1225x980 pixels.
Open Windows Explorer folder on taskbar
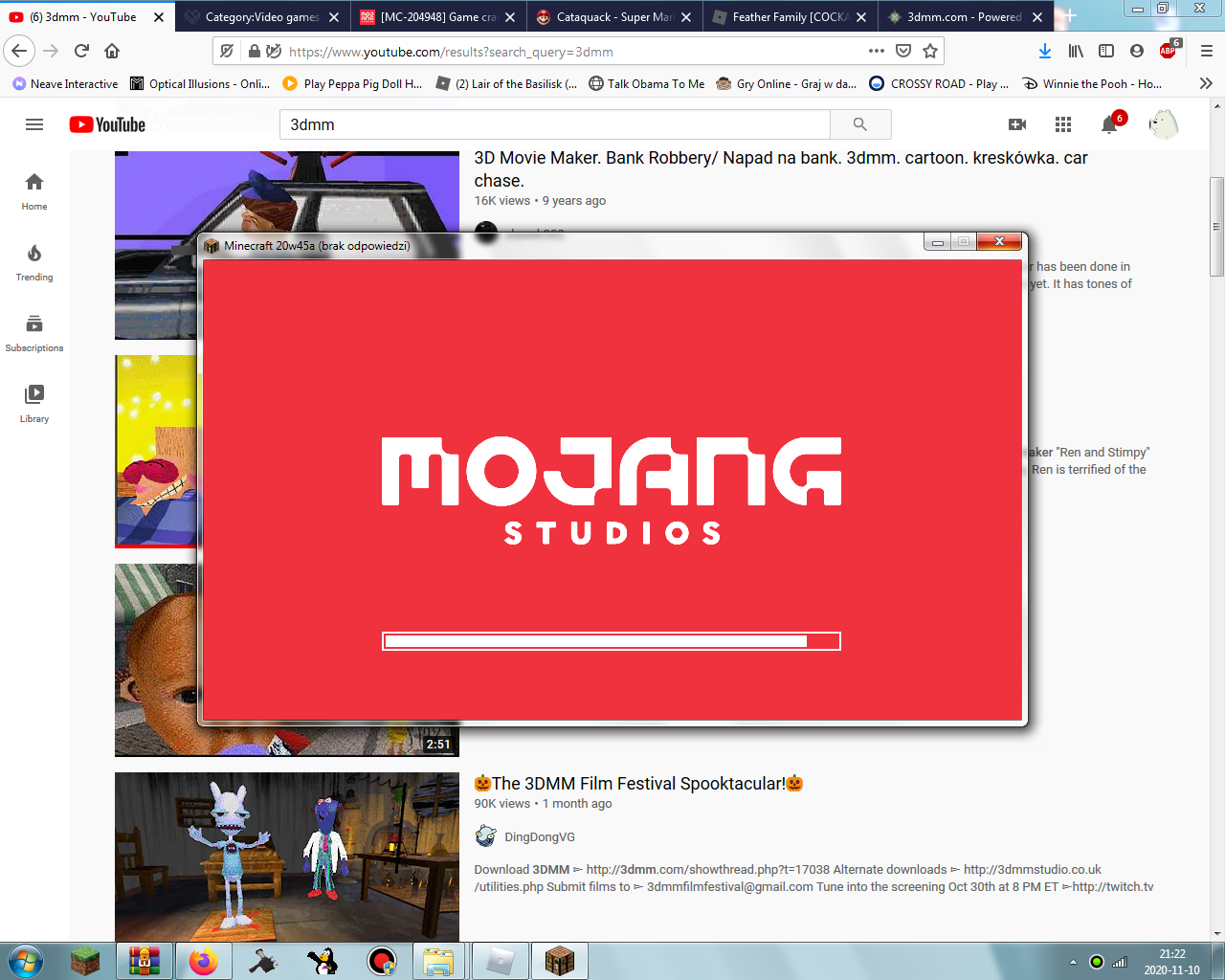438,961
